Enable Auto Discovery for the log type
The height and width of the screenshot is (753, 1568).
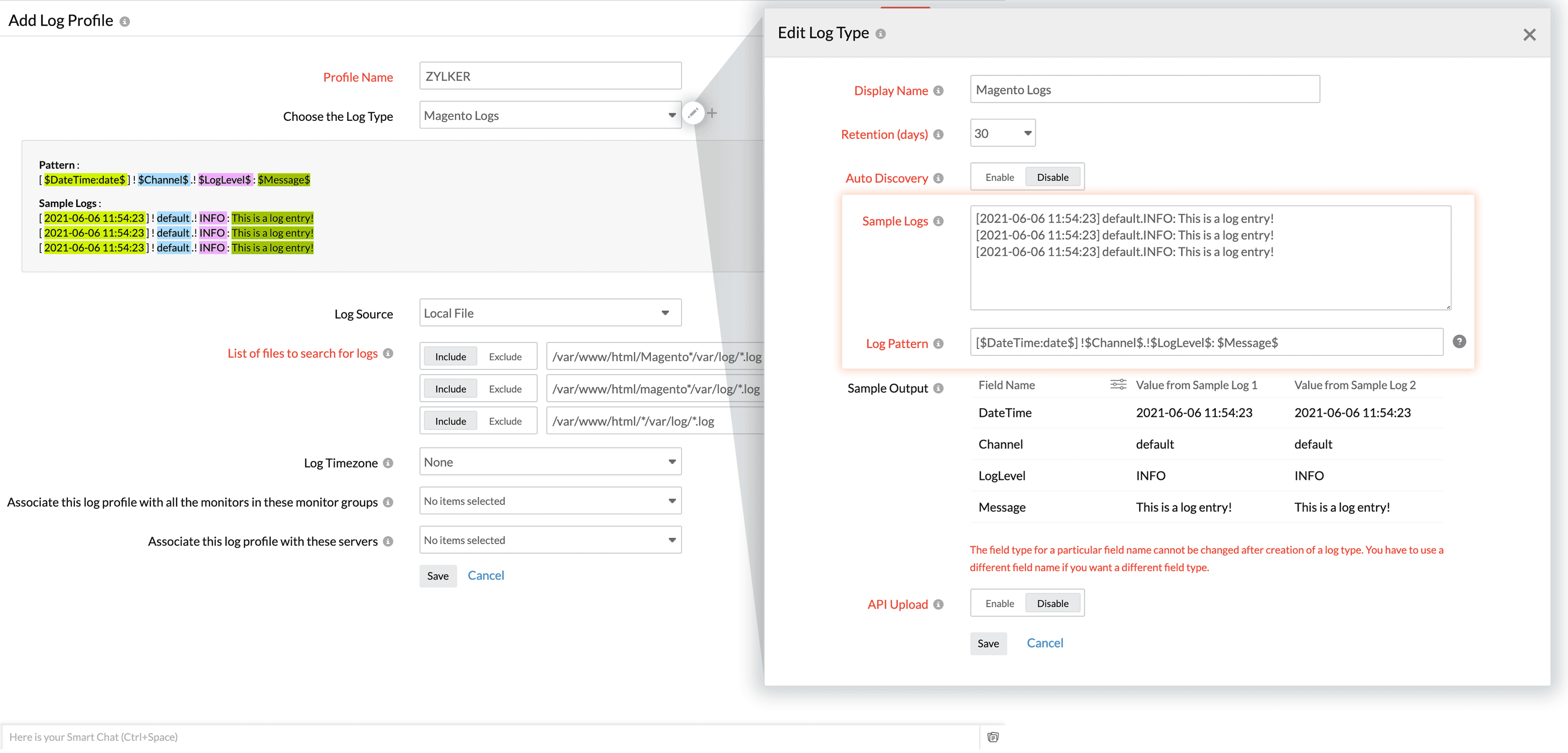coord(999,176)
